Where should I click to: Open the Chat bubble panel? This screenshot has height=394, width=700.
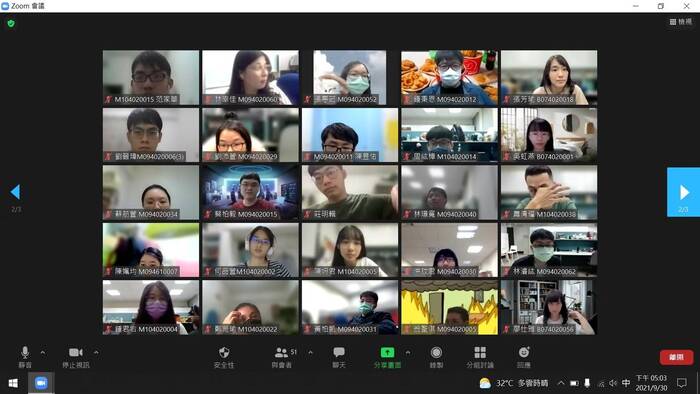tap(339, 357)
